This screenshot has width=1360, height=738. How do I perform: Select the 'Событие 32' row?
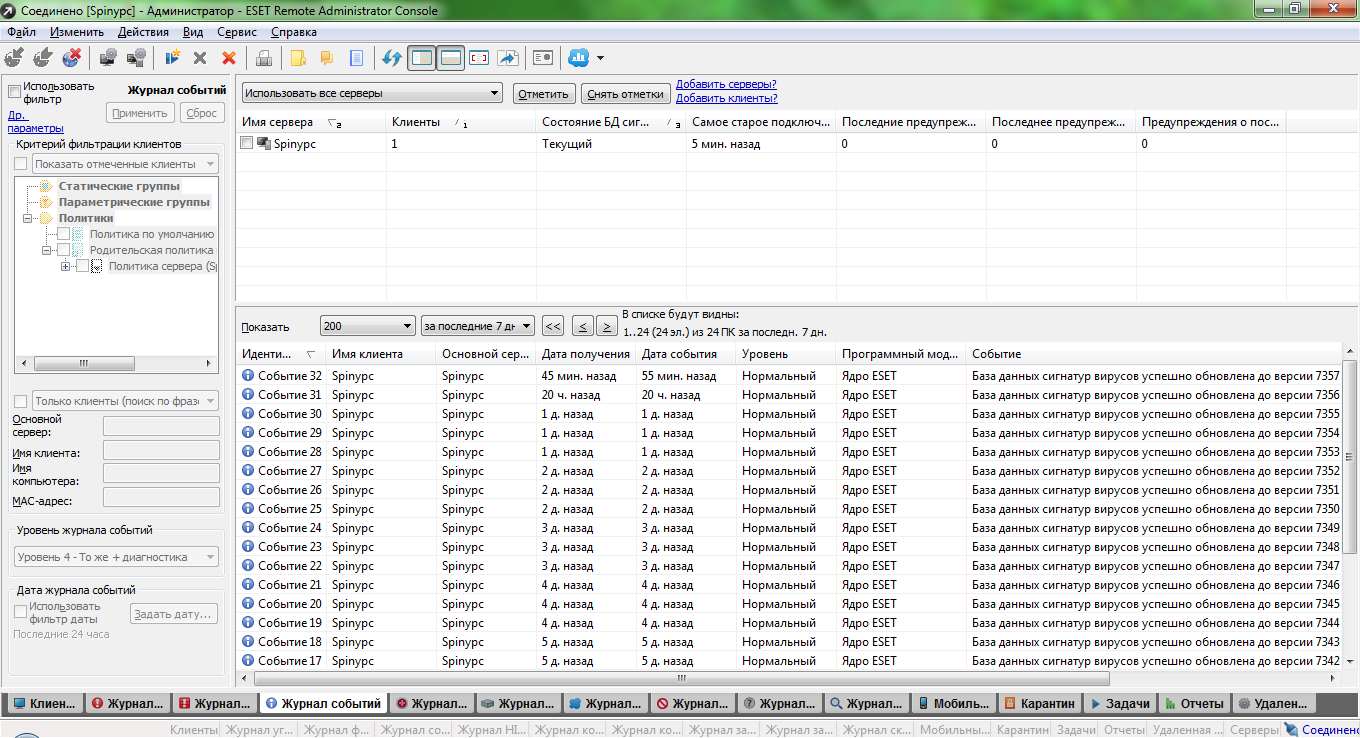pos(290,376)
